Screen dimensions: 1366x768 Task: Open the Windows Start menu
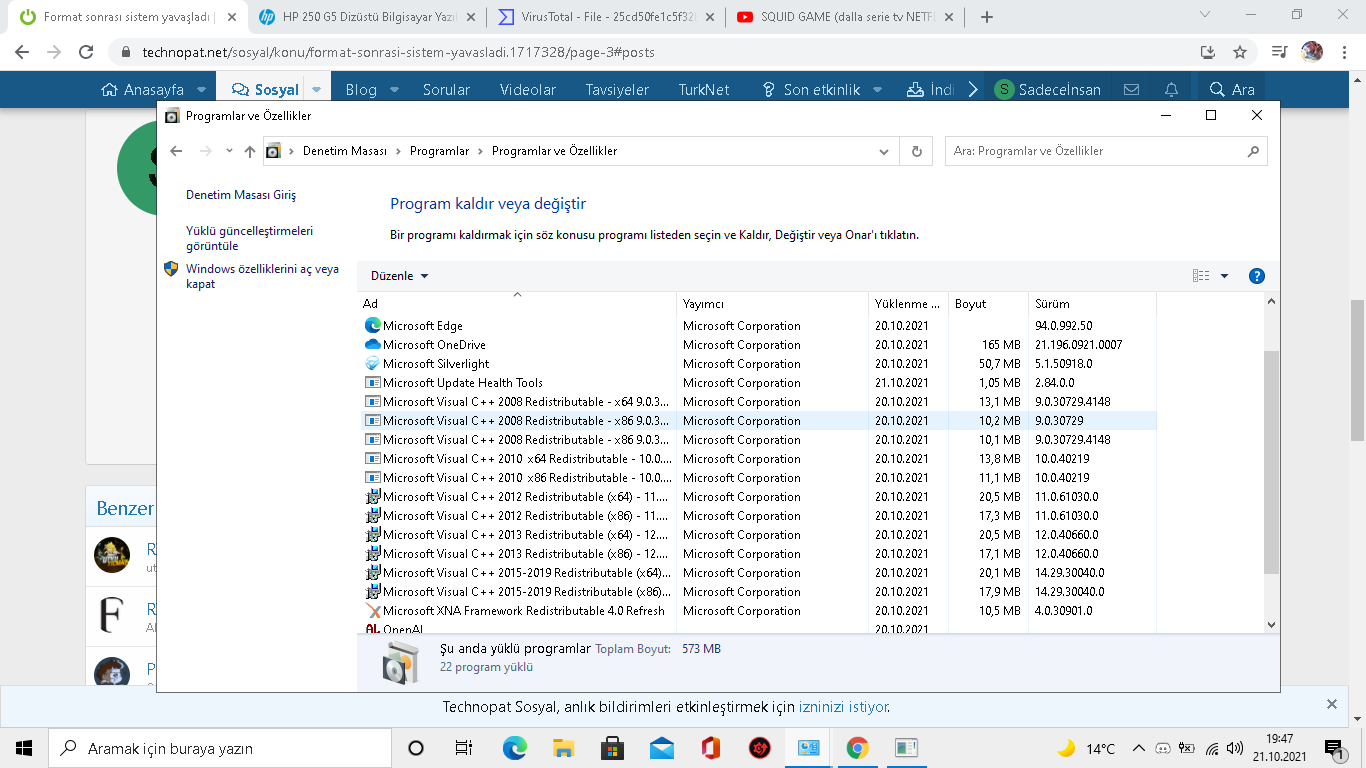pos(24,748)
